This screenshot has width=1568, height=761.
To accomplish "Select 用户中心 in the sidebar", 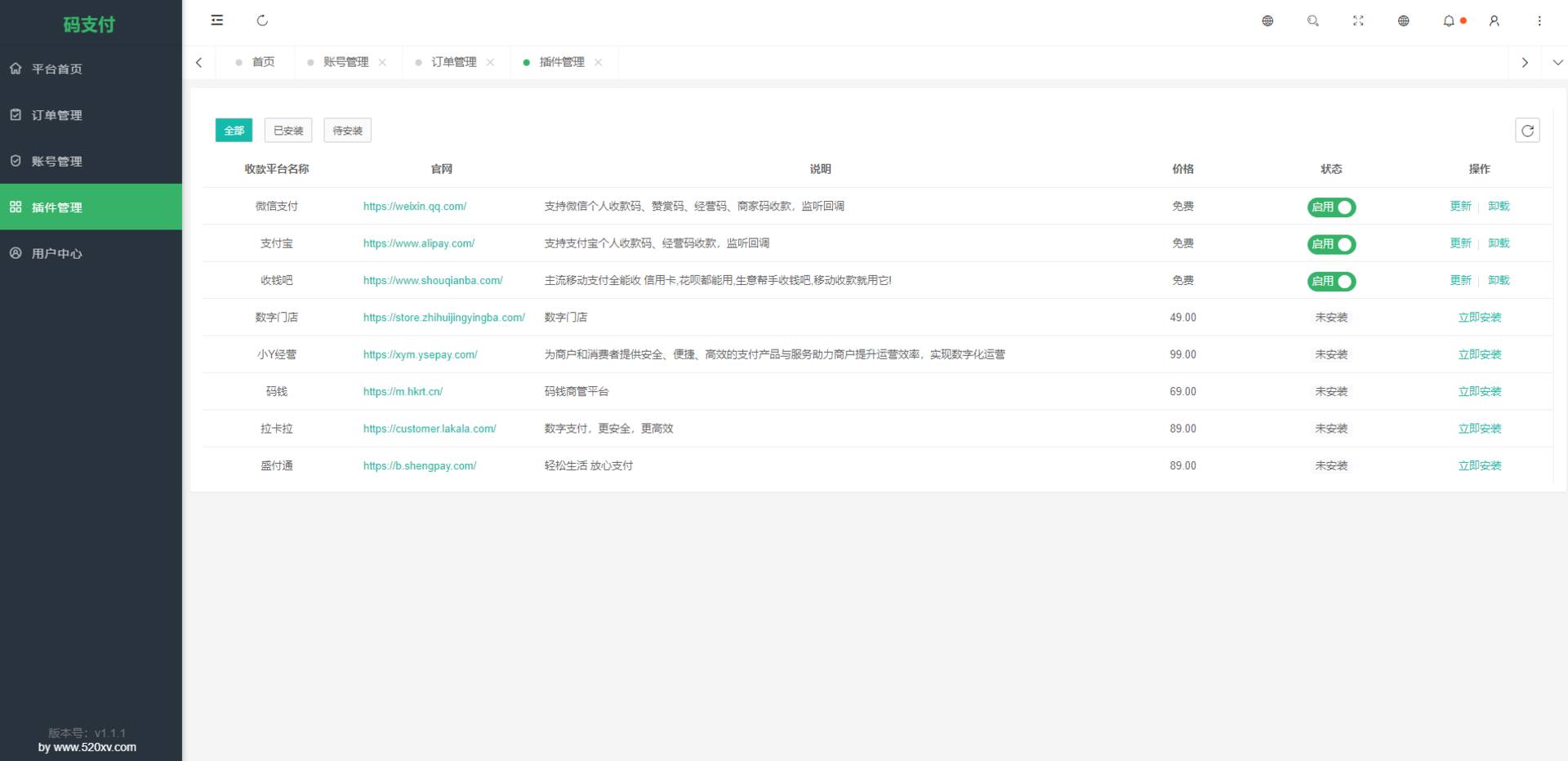I will pyautogui.click(x=56, y=253).
